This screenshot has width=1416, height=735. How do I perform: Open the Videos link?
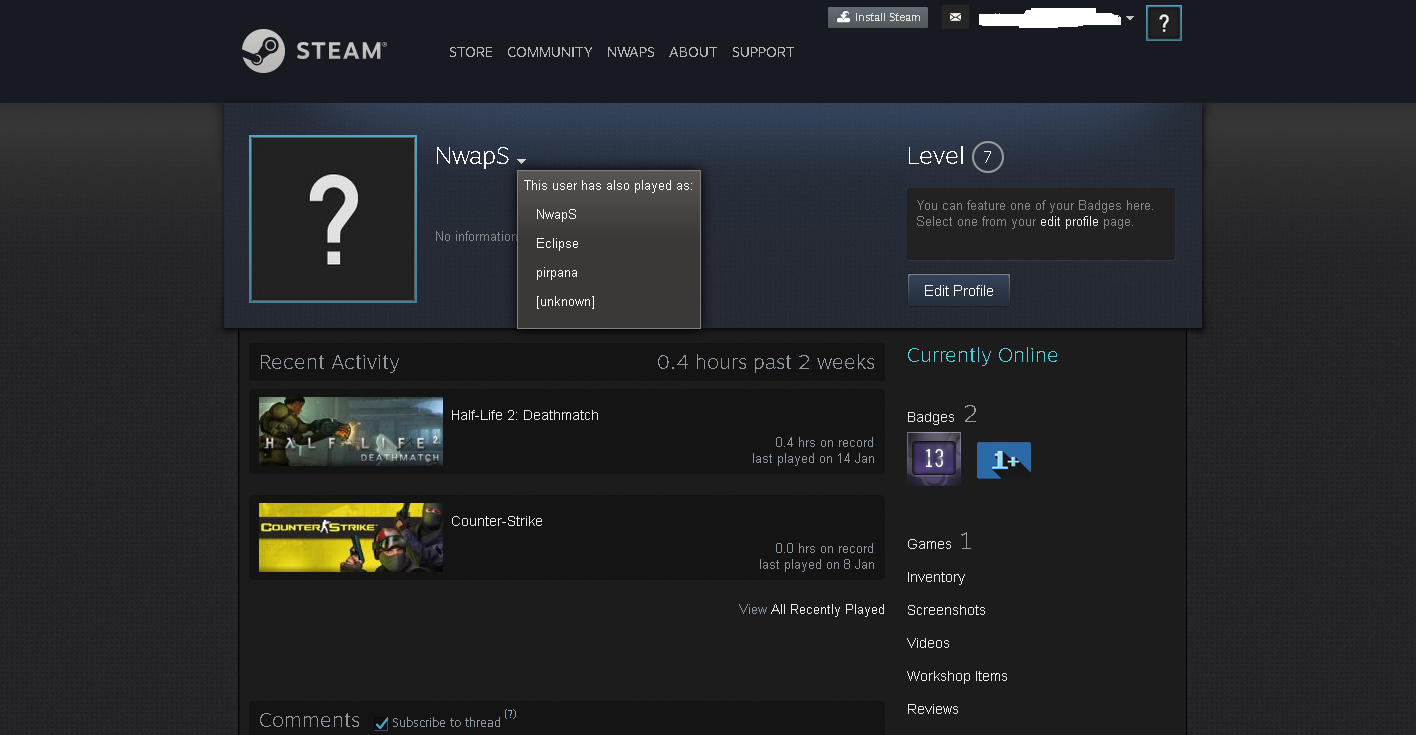[x=928, y=643]
